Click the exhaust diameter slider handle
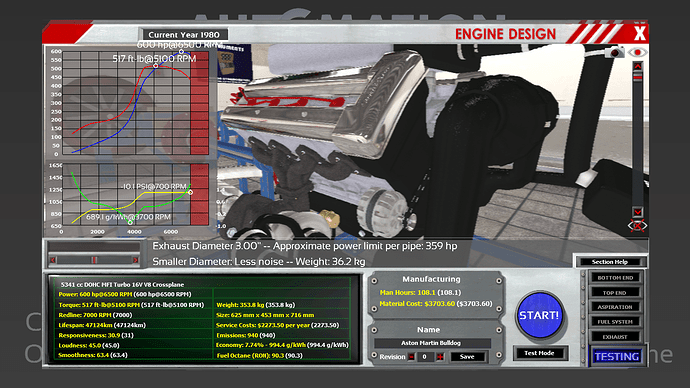The image size is (690, 388). tap(94, 260)
